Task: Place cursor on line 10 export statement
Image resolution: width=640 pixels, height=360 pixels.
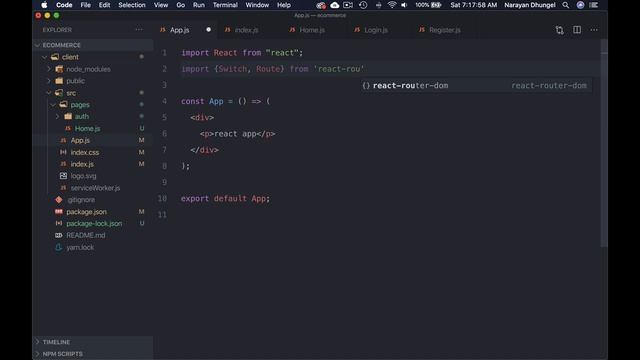Action: tap(225, 198)
